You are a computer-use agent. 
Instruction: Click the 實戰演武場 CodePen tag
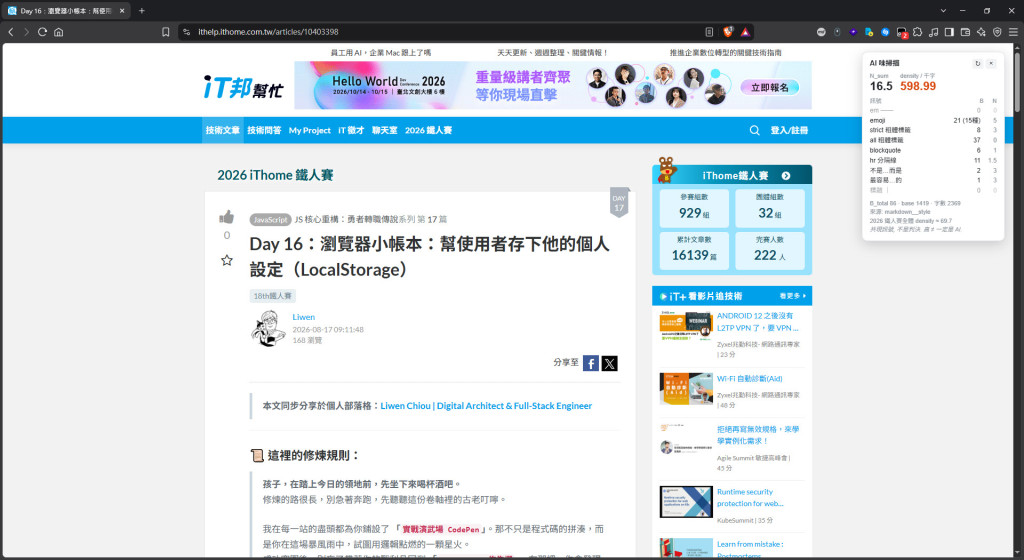(441, 529)
